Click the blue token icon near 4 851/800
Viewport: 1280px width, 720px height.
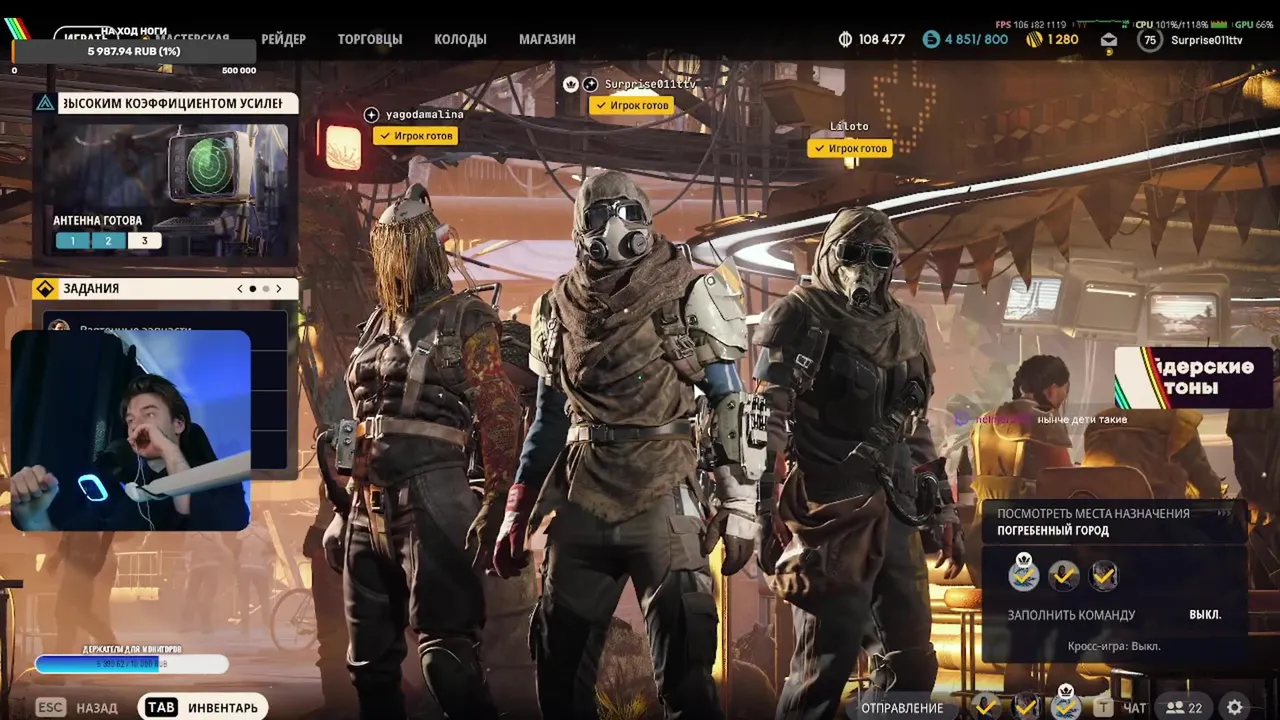[x=932, y=40]
